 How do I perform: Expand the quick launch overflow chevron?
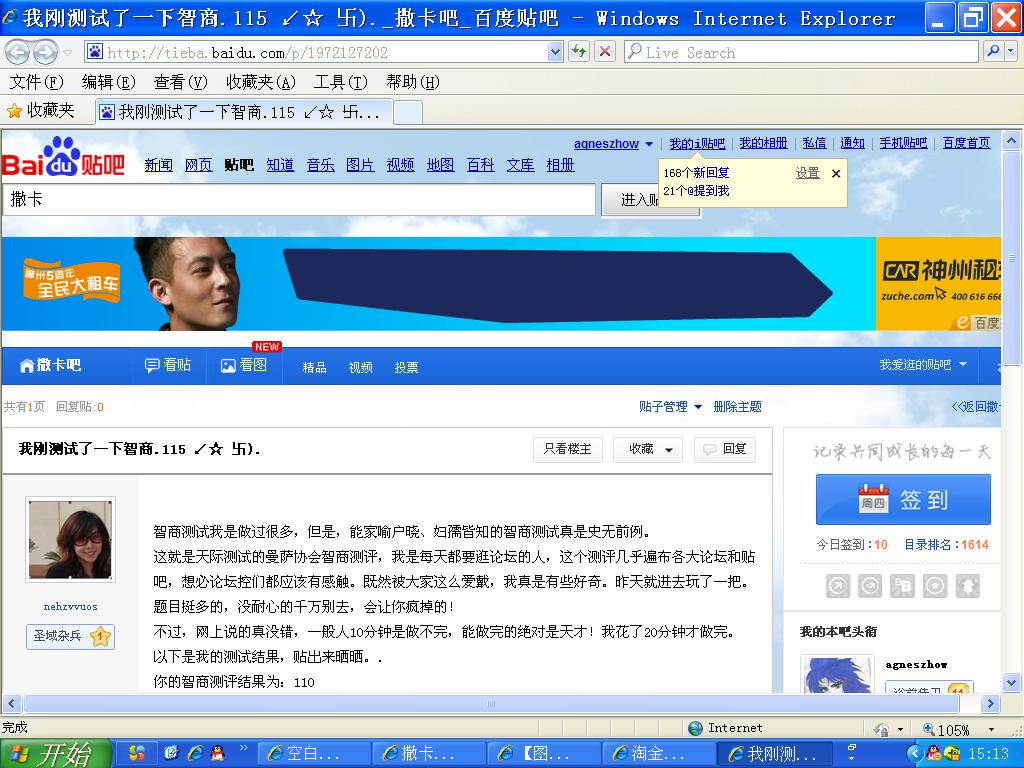(x=243, y=748)
